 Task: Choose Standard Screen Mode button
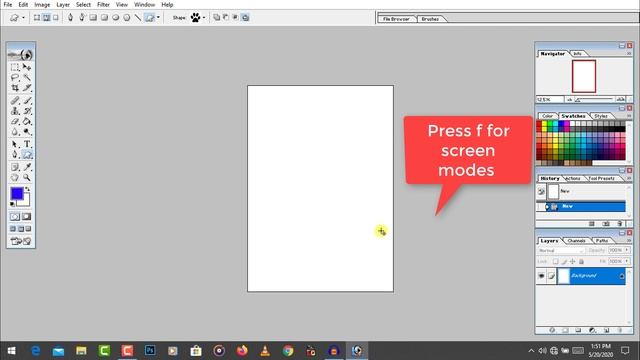point(13,229)
